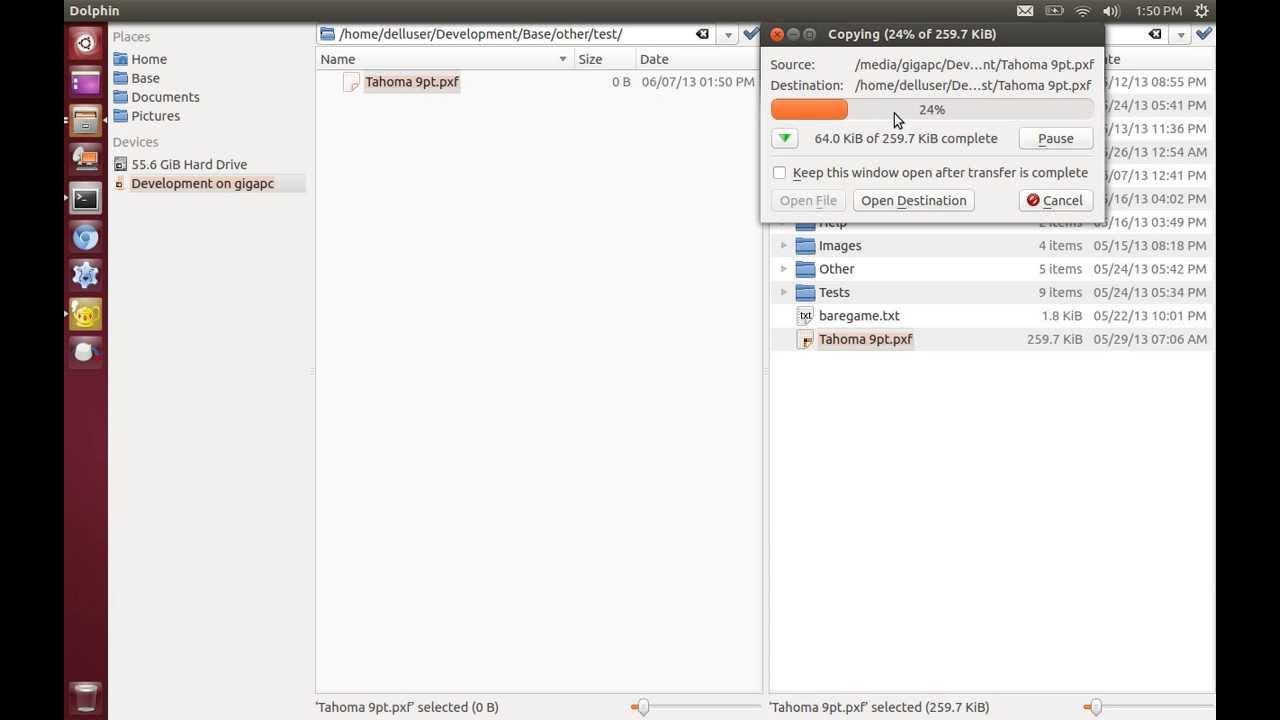
Task: Click the purple window icon in the launcher
Action: (85, 82)
